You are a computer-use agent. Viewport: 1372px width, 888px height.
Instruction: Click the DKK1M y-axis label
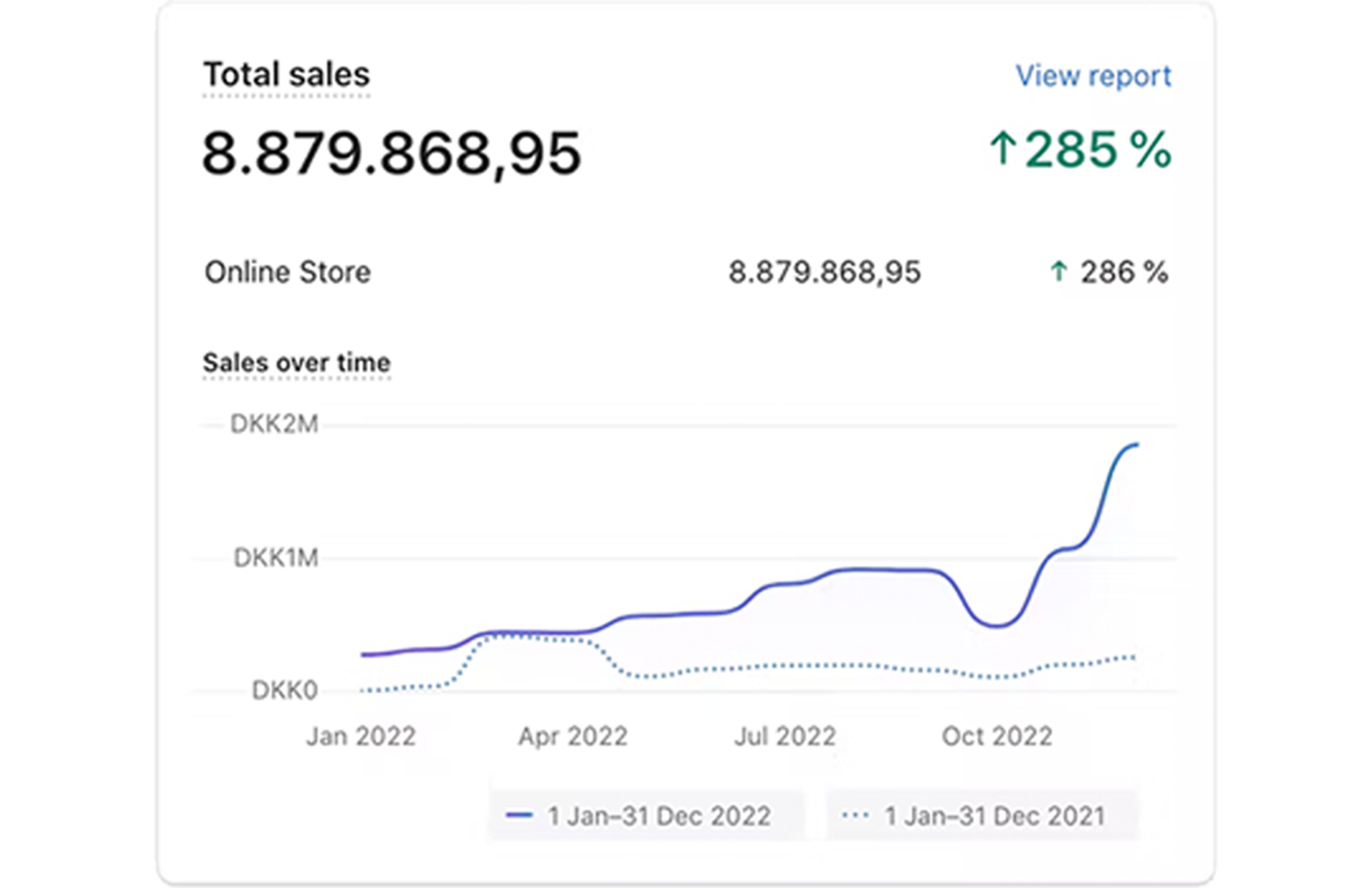point(276,558)
